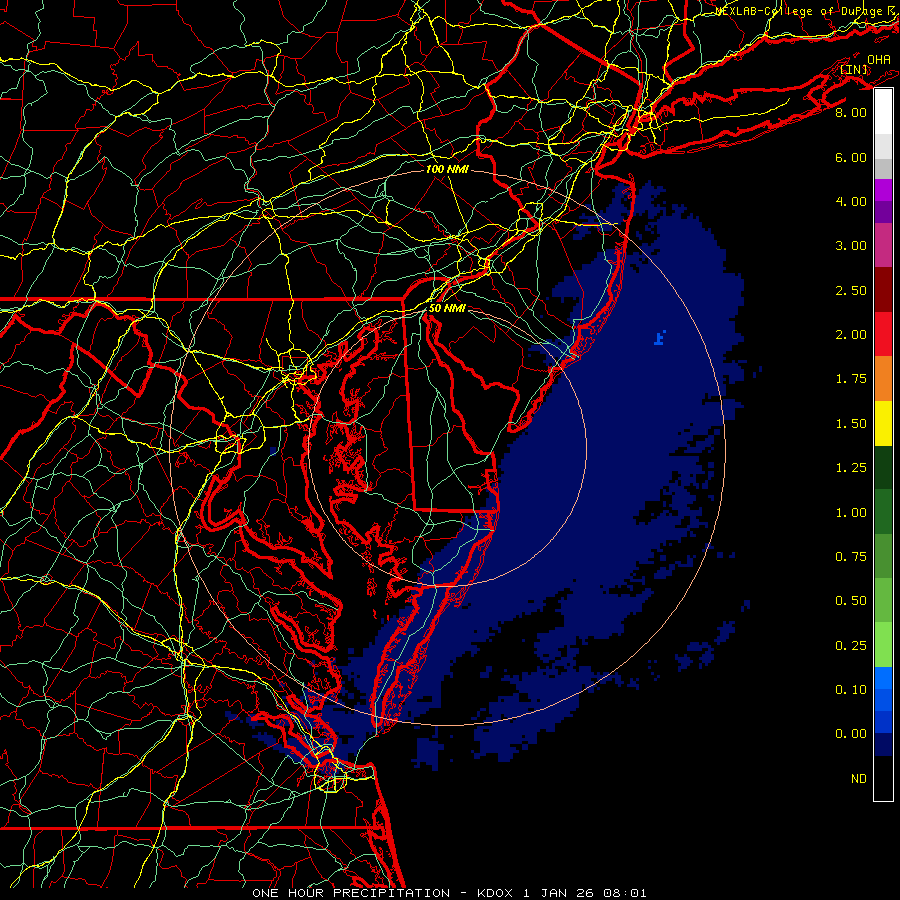Click the lightest green swatch beside 0.25

883,645
